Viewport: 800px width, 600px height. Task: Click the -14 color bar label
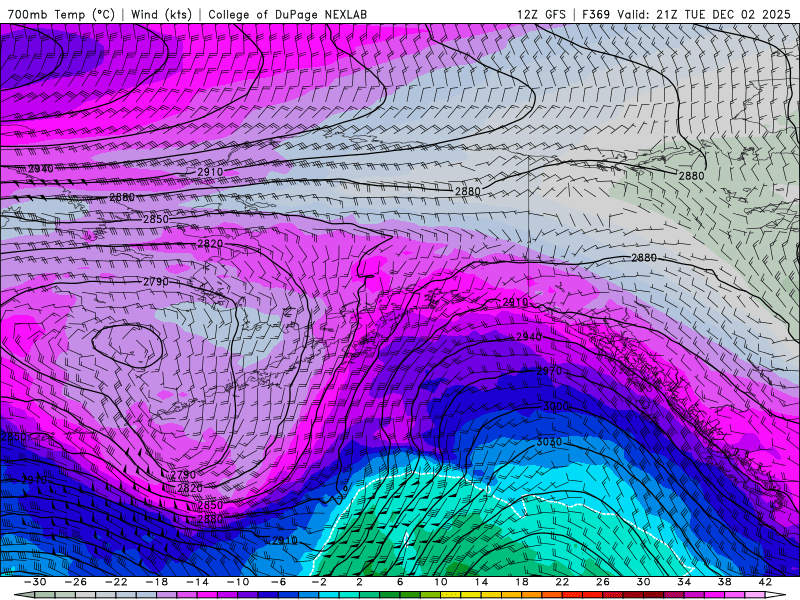(197, 582)
